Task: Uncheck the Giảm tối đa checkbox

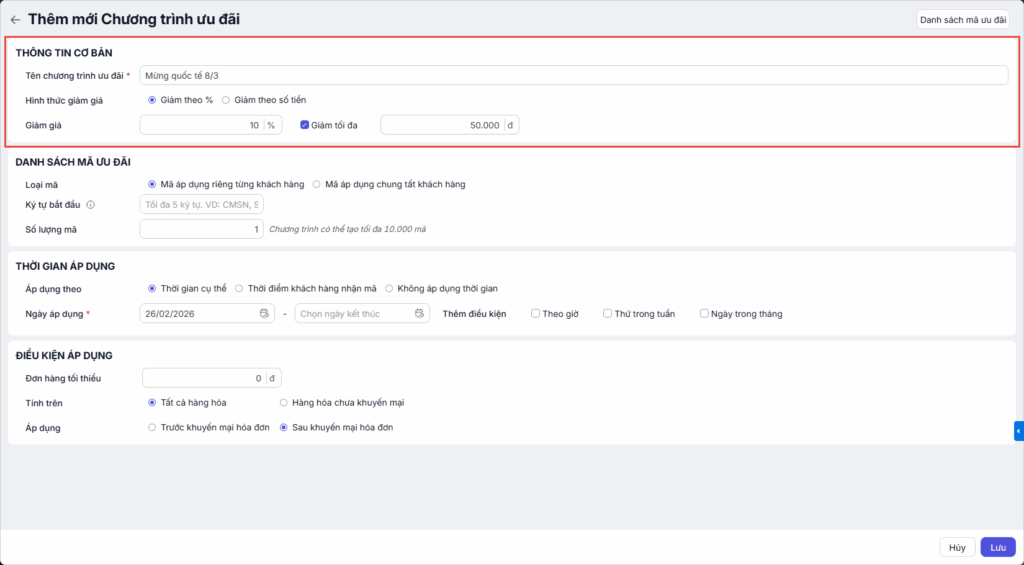Action: pyautogui.click(x=305, y=125)
